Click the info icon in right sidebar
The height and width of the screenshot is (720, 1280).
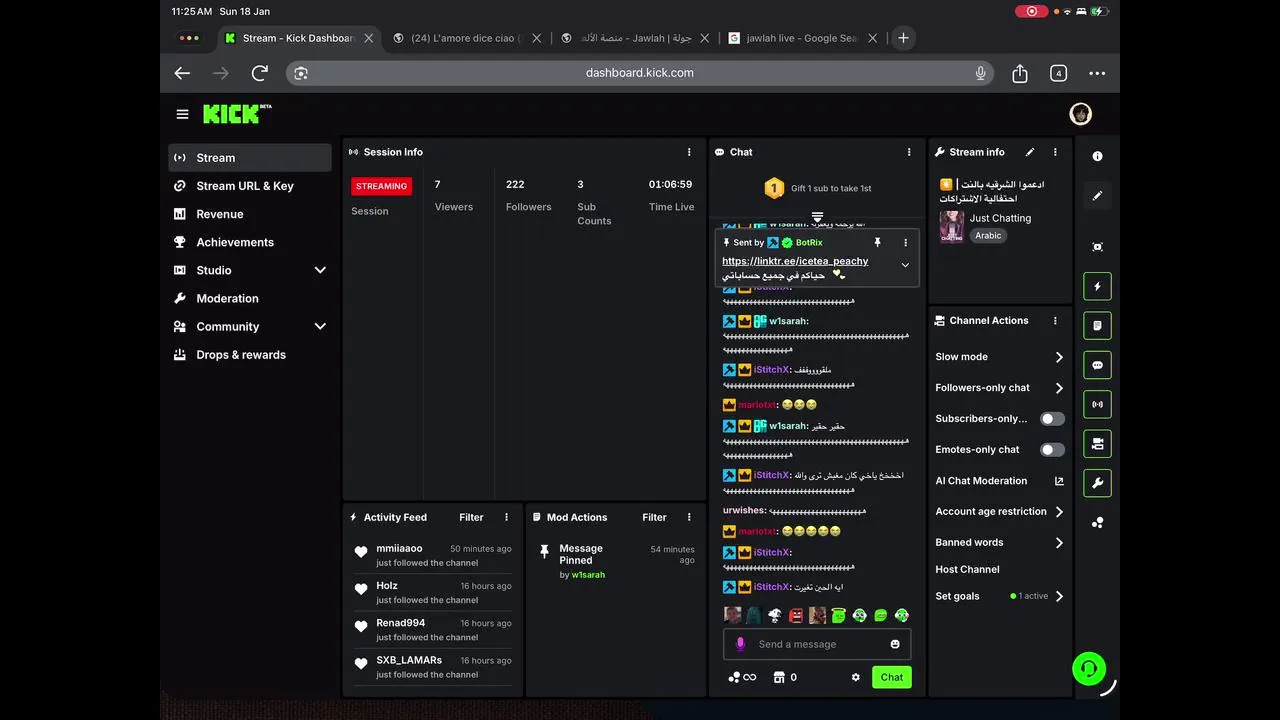[1097, 156]
